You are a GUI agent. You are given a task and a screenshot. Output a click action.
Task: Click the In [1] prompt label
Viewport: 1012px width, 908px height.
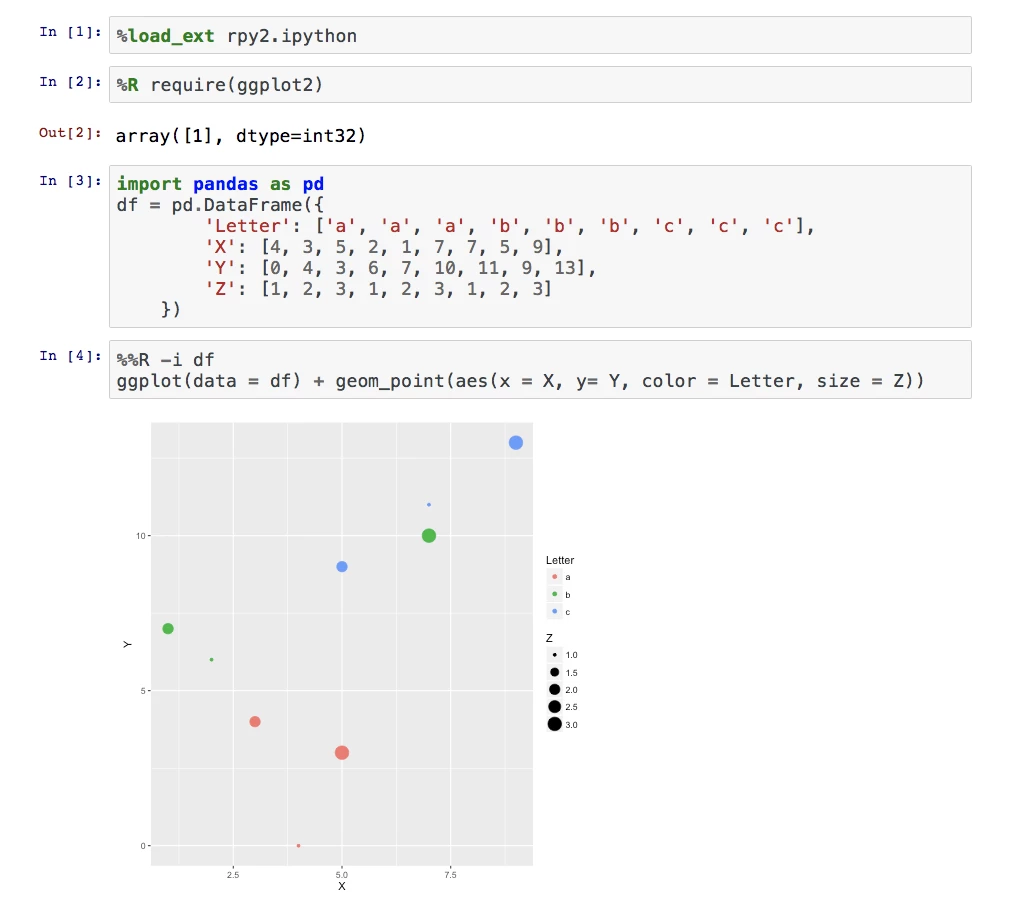tap(70, 32)
